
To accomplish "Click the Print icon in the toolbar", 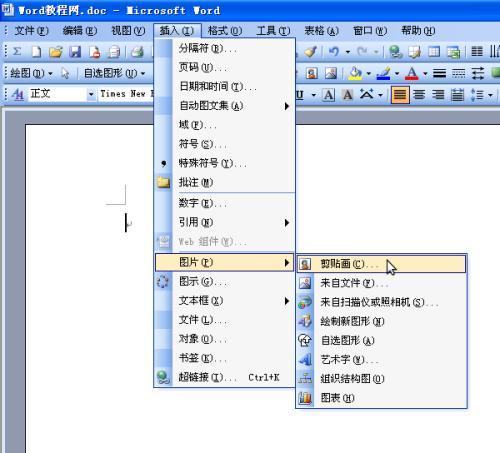I will tap(114, 52).
